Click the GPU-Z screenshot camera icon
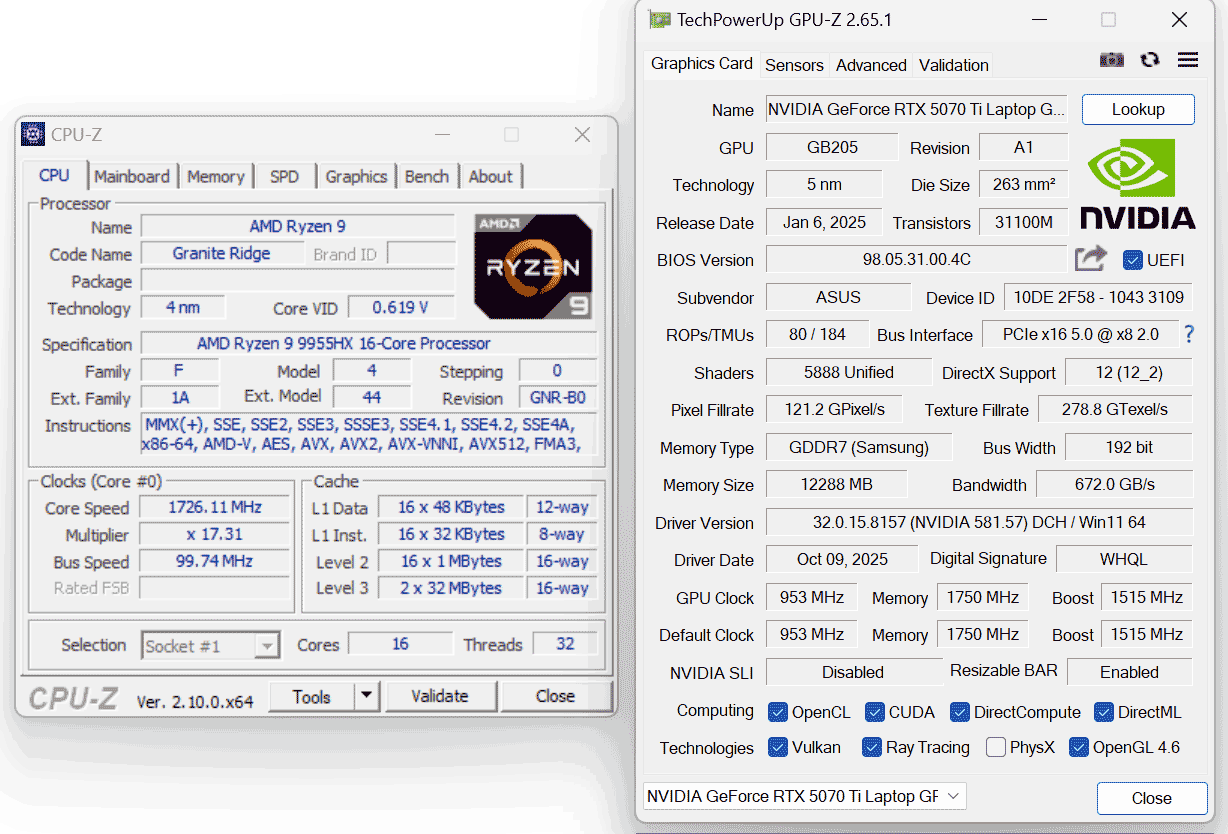Viewport: 1228px width, 834px height. (1111, 60)
